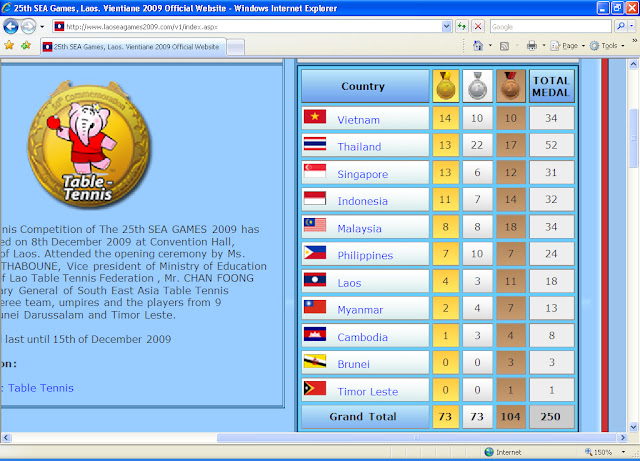Click the toolbar overflow chevron

tap(634, 41)
